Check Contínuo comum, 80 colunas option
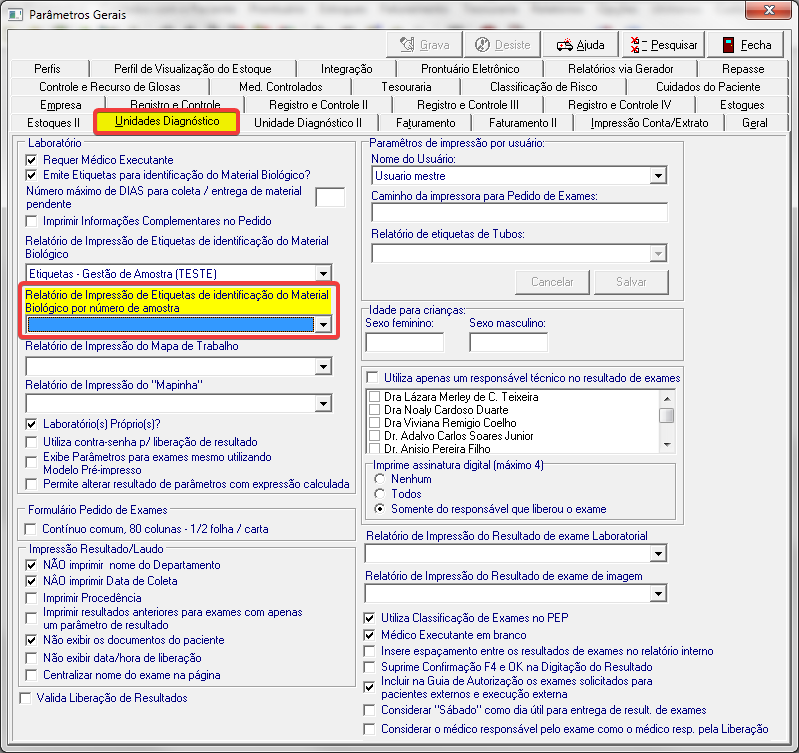Screen dimensions: 799x753 click(31, 529)
